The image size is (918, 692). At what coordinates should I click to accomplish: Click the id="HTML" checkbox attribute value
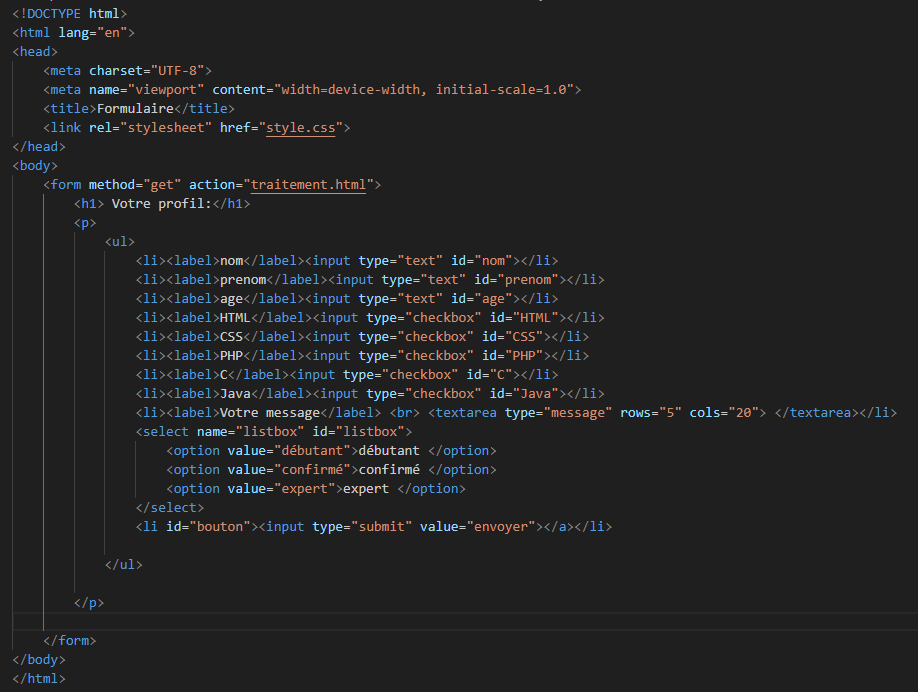pos(535,318)
